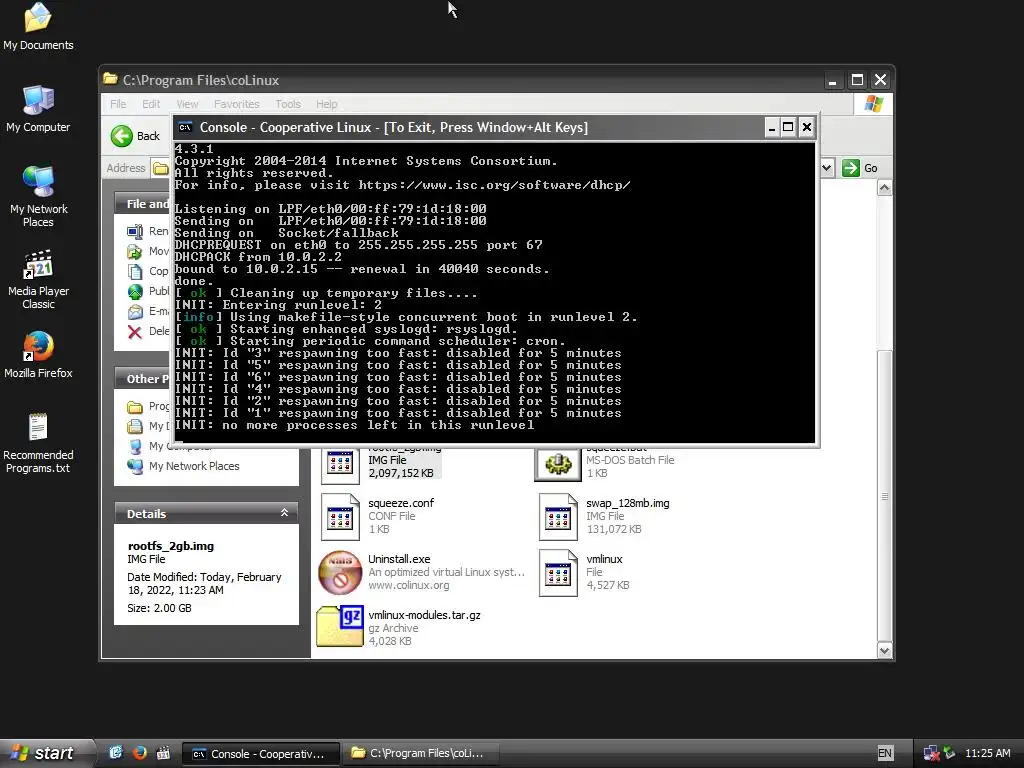
Task: Open My Network Places desktop icon
Action: (x=38, y=196)
